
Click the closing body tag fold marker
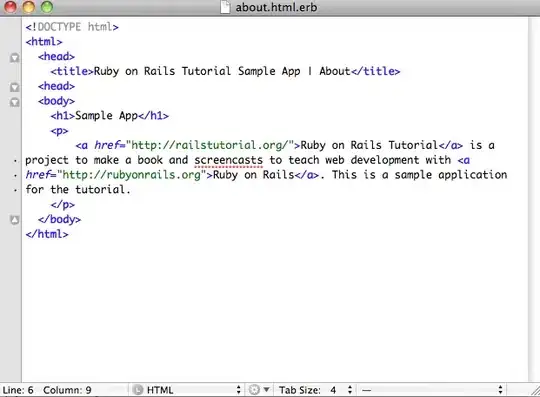pos(14,220)
